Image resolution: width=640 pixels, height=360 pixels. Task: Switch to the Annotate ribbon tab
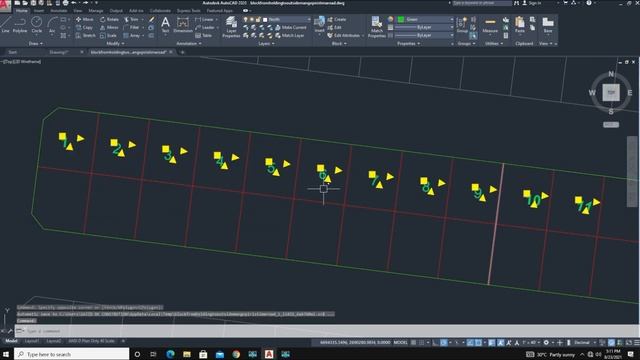[59, 11]
